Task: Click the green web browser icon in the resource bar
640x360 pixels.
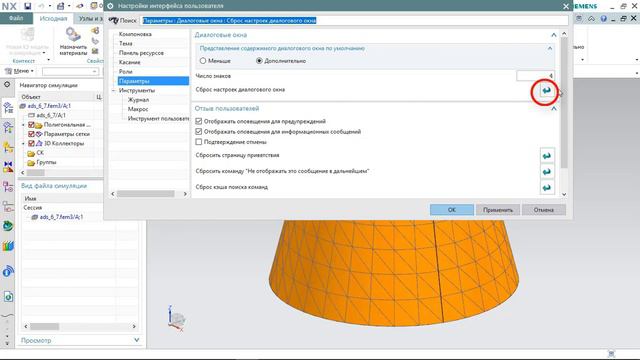Action: point(8,226)
